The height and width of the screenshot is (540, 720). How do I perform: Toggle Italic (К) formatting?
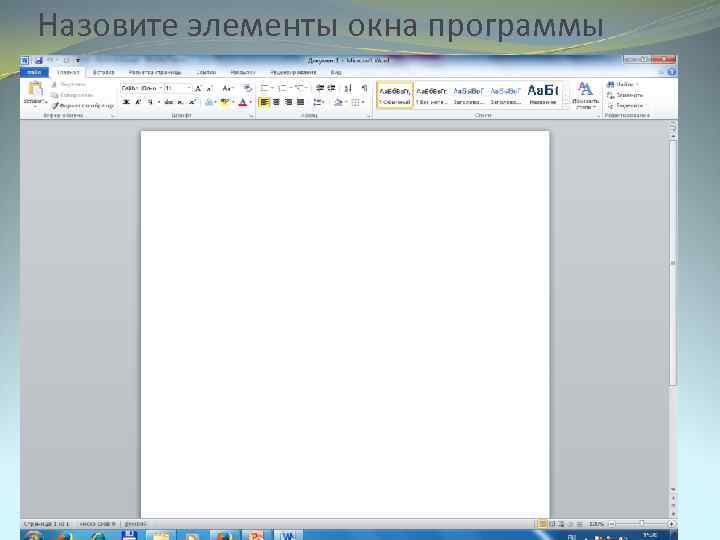pyautogui.click(x=138, y=102)
